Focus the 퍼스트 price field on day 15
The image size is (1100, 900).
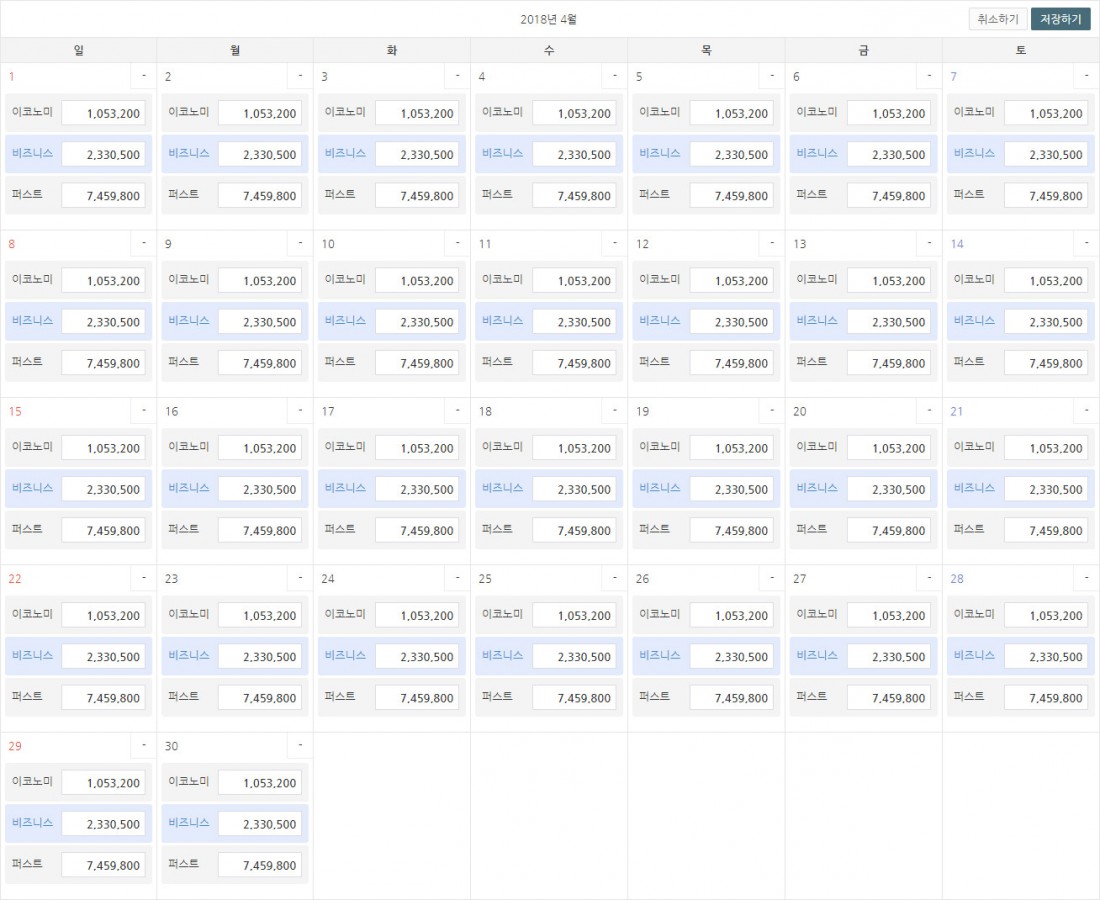point(103,530)
